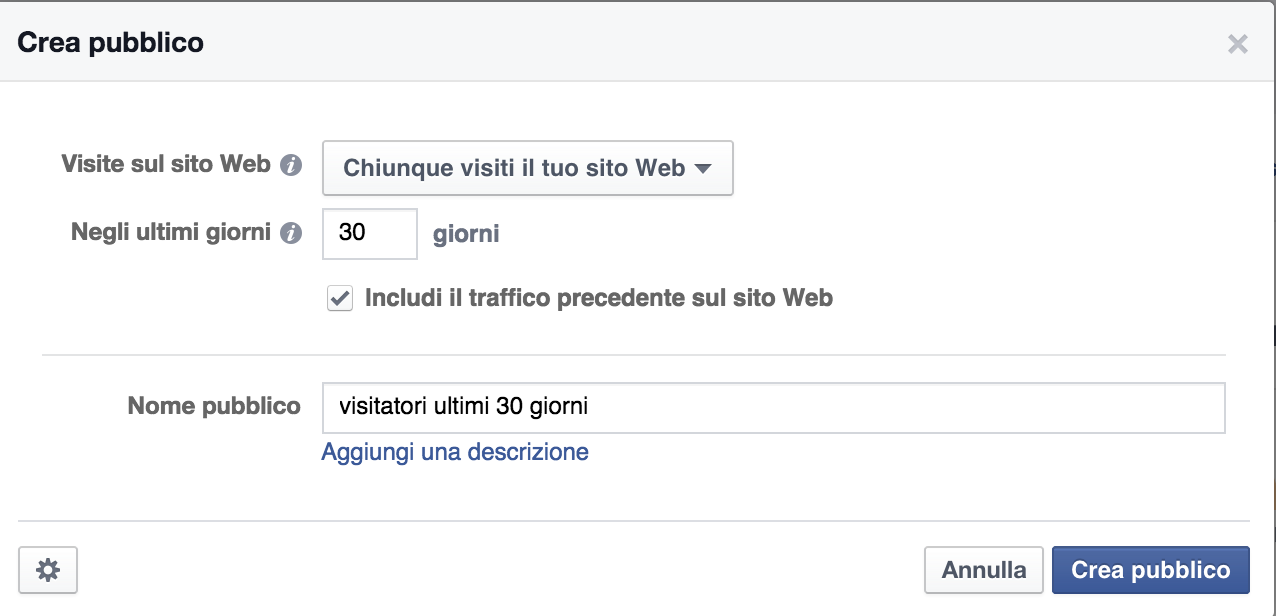Image resolution: width=1276 pixels, height=616 pixels.
Task: Click the dropdown arrow triangle after sito Web
Action: pos(703,168)
